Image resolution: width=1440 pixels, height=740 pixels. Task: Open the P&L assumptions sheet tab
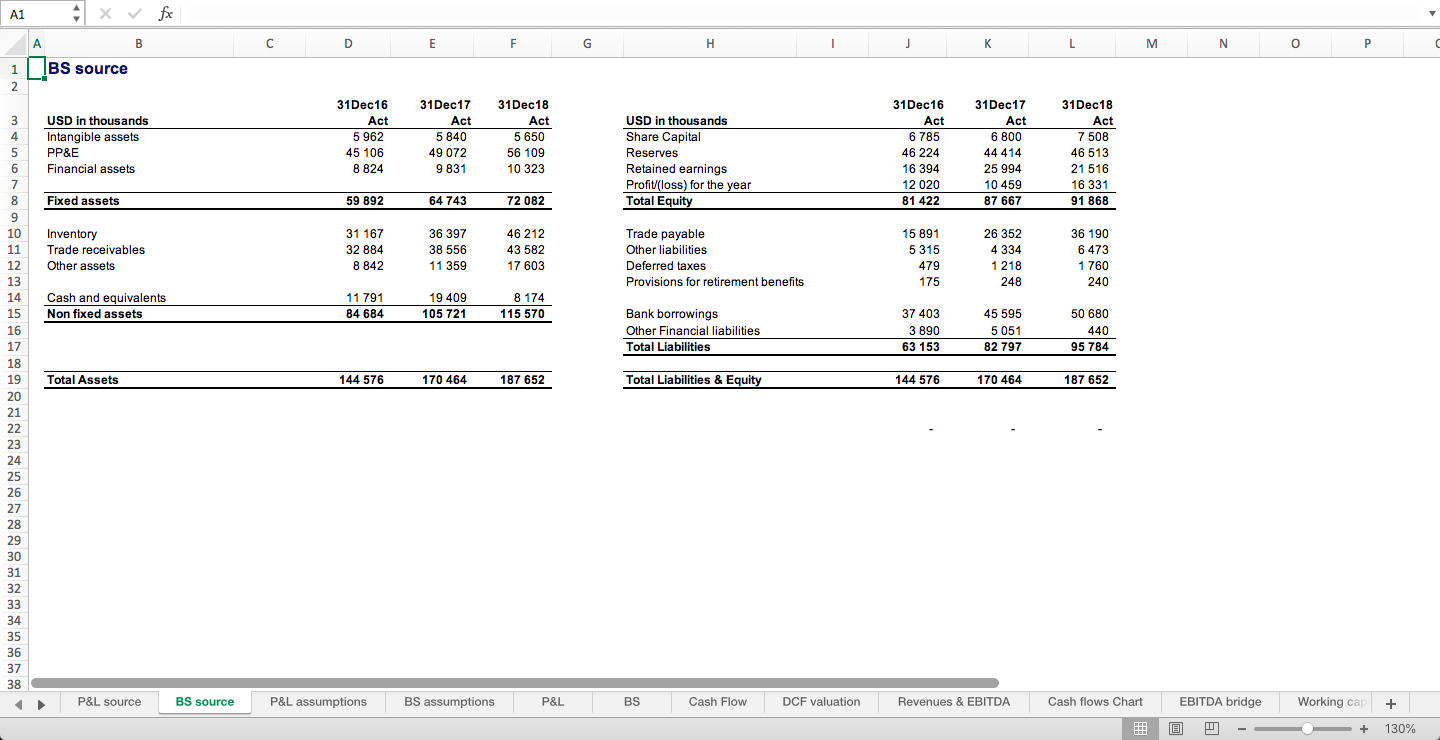318,701
